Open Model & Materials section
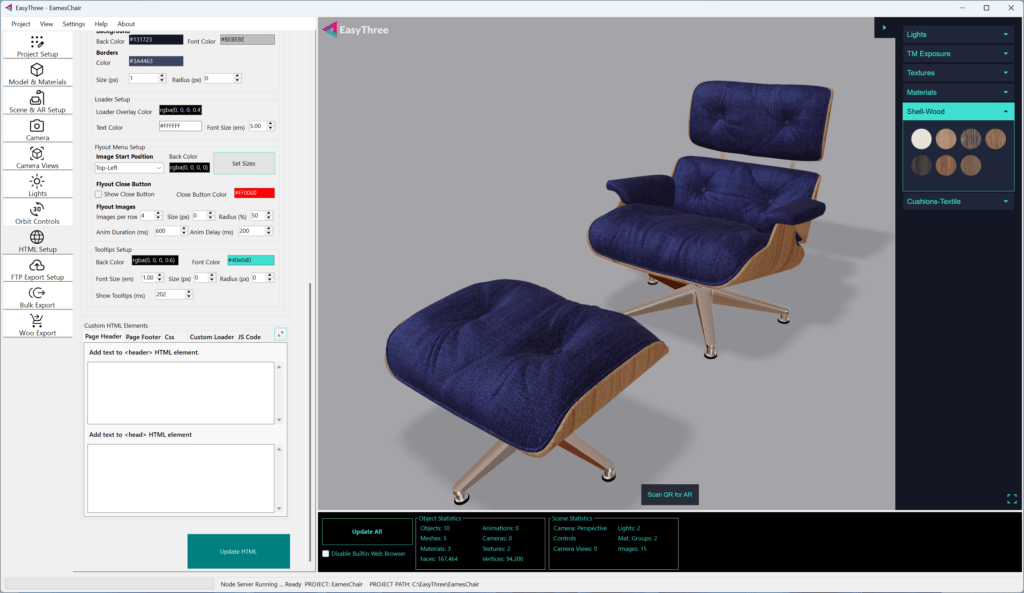This screenshot has width=1024, height=593. click(37, 74)
